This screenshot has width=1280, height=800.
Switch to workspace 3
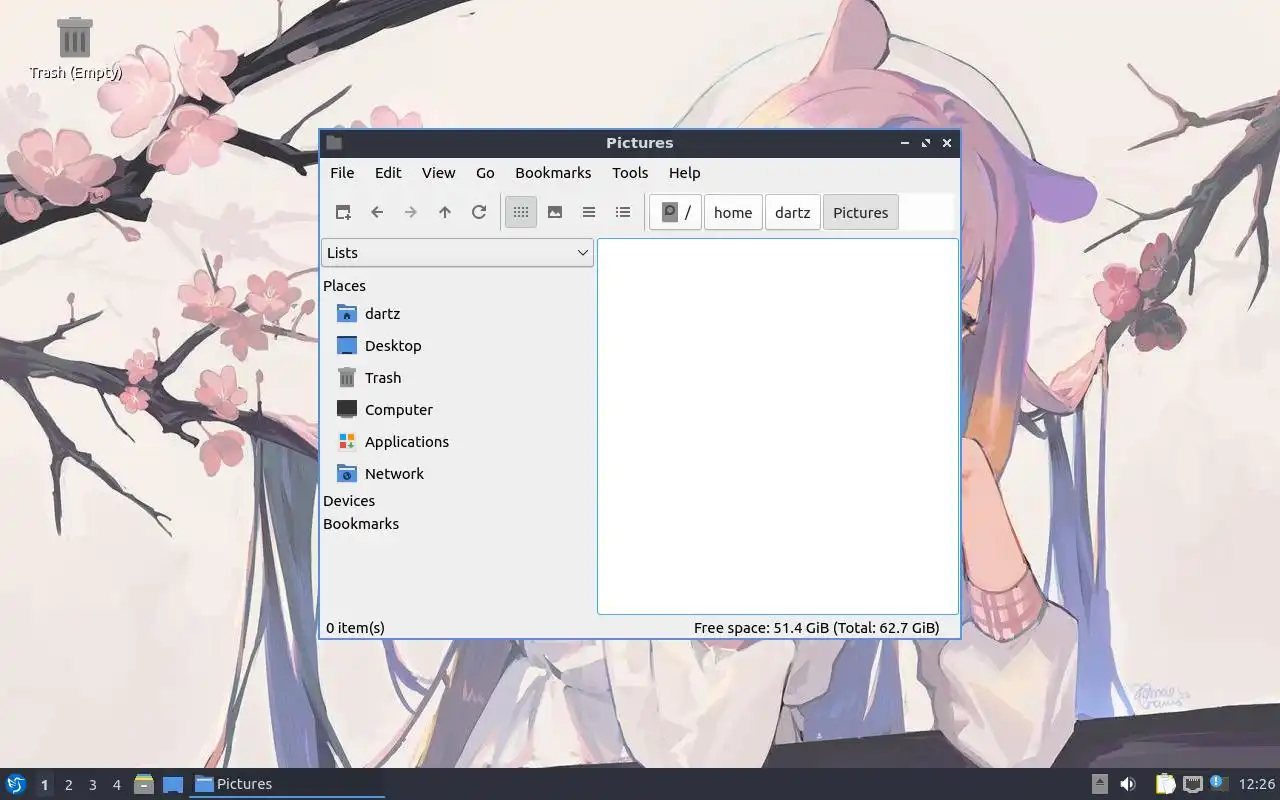pos(92,785)
